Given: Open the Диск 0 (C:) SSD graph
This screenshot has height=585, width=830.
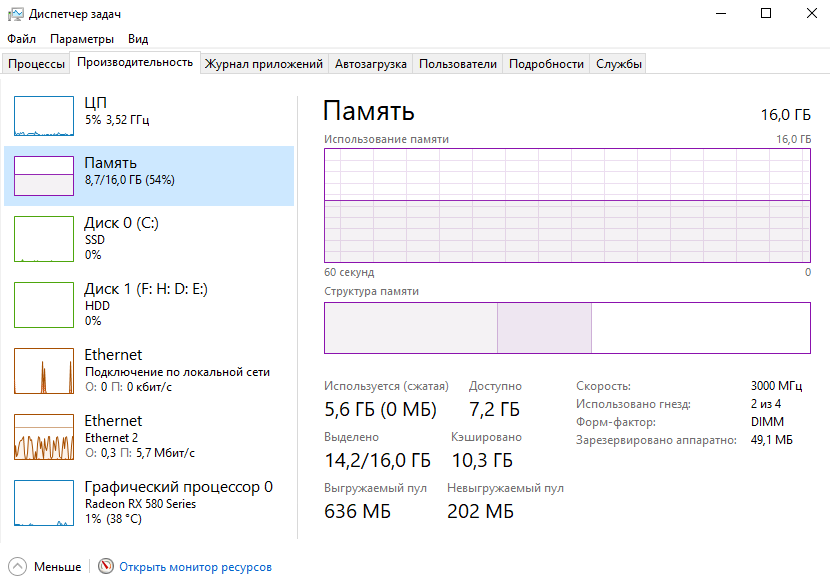Looking at the screenshot, I should click(44, 240).
